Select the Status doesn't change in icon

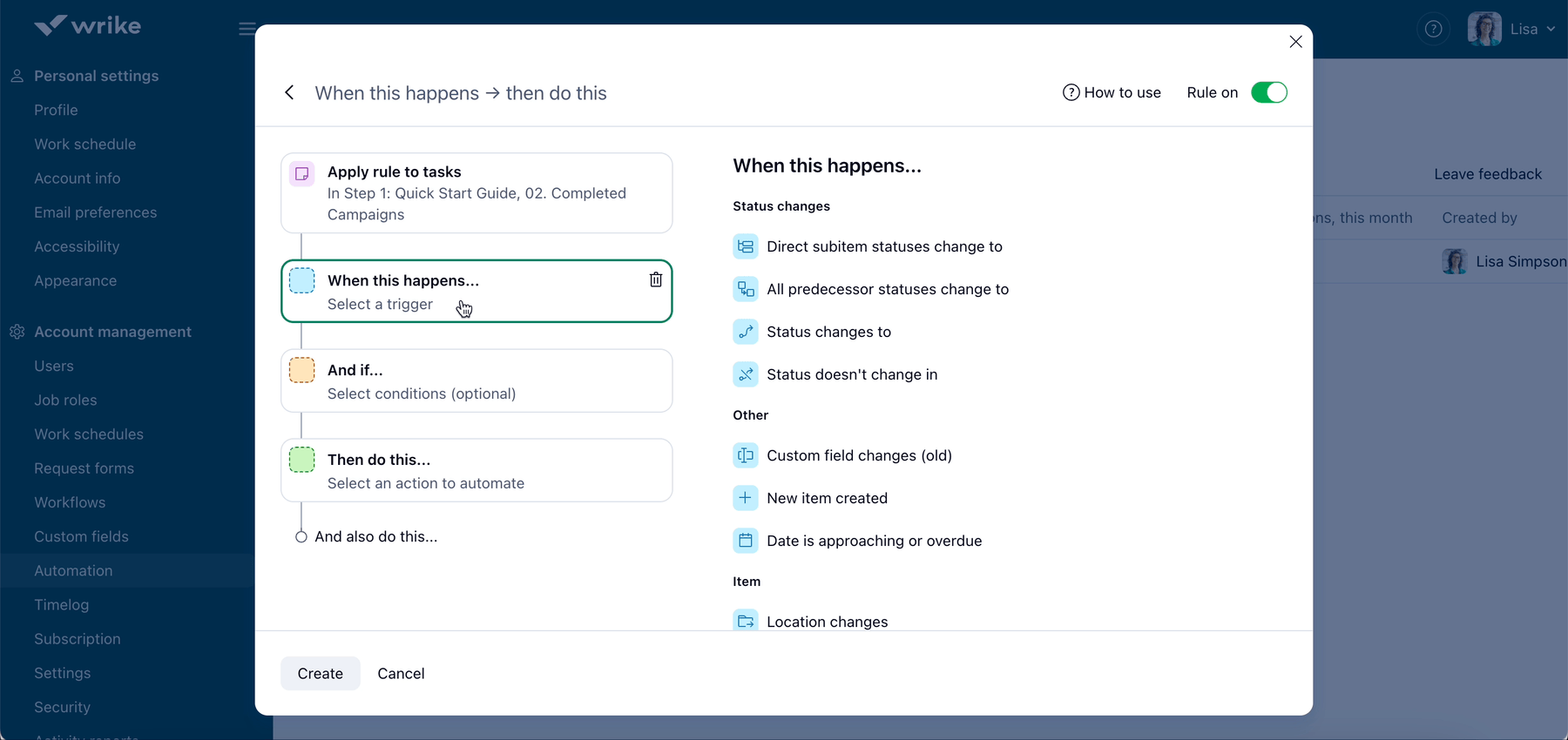746,374
